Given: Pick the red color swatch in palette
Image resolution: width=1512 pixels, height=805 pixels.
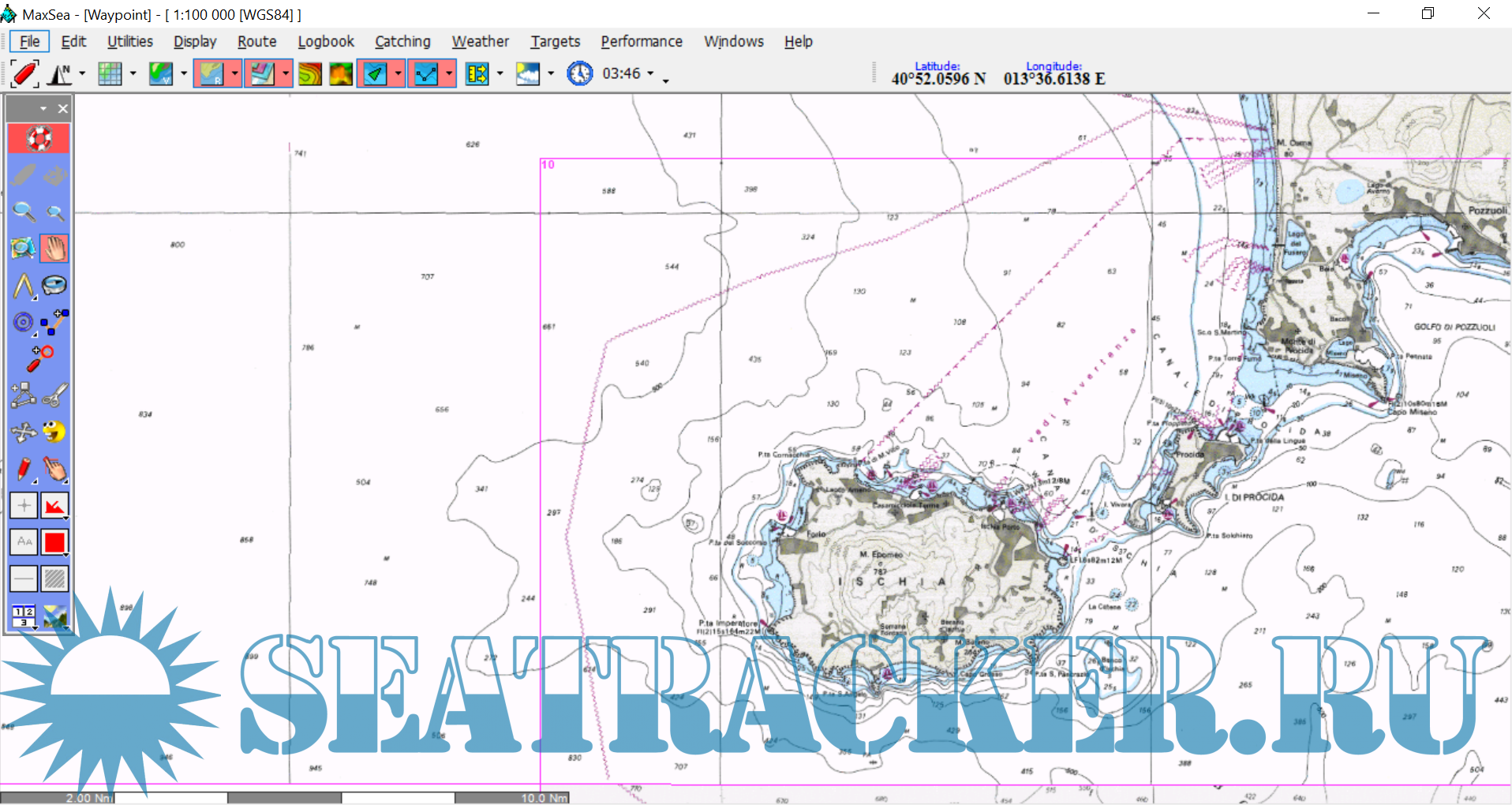Looking at the screenshot, I should [54, 542].
